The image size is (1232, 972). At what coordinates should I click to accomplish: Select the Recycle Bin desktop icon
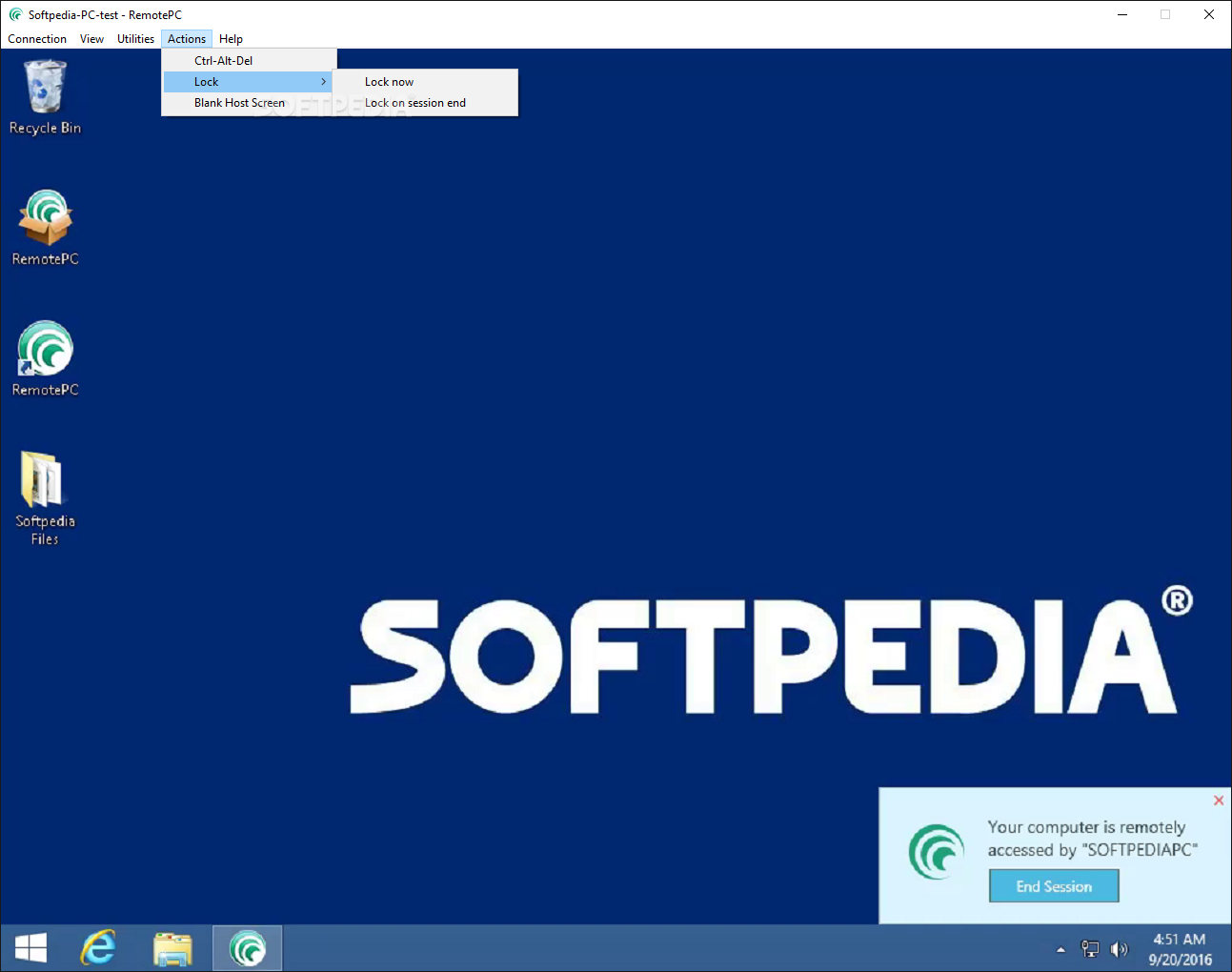coord(45,97)
